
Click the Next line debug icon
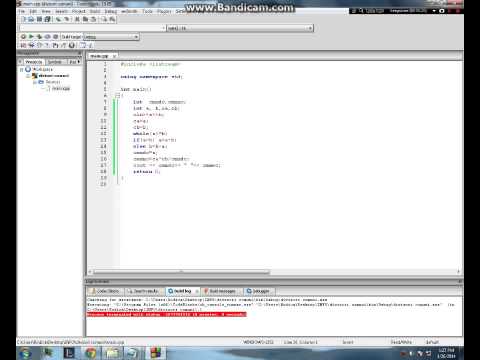(39, 45)
